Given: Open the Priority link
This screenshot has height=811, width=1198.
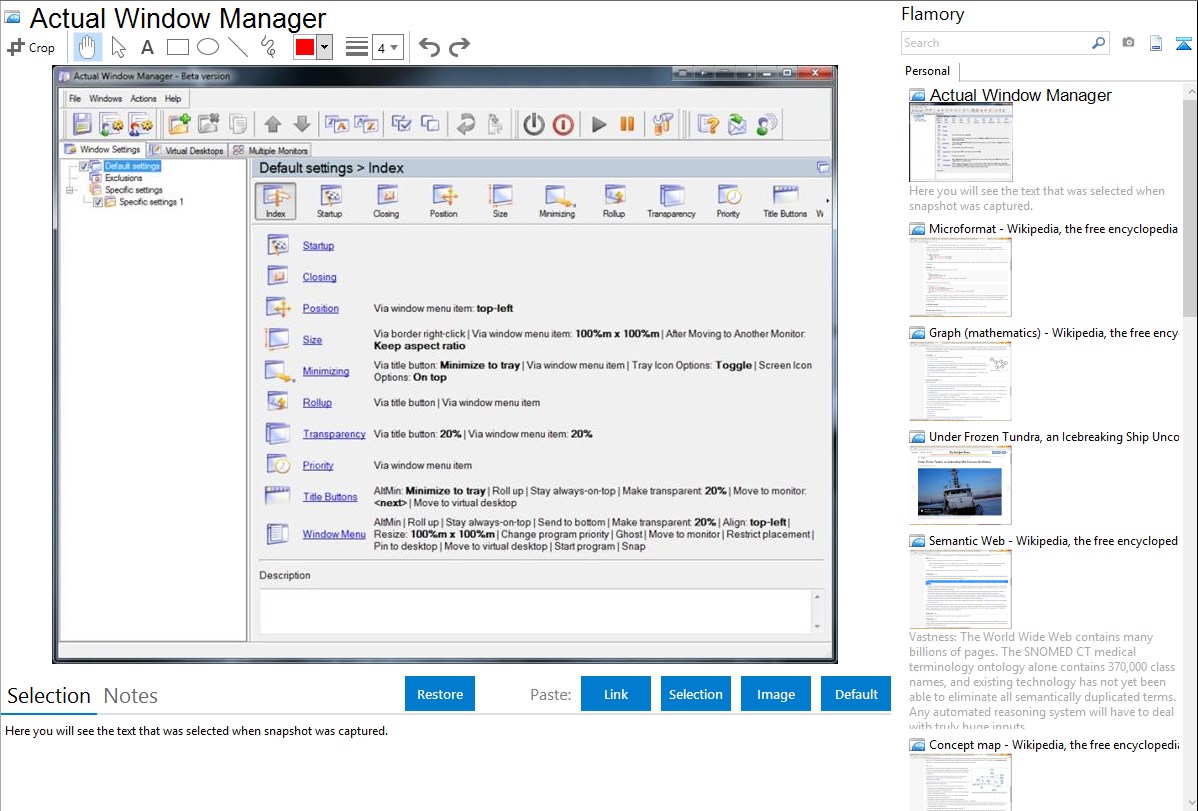Looking at the screenshot, I should [x=318, y=466].
